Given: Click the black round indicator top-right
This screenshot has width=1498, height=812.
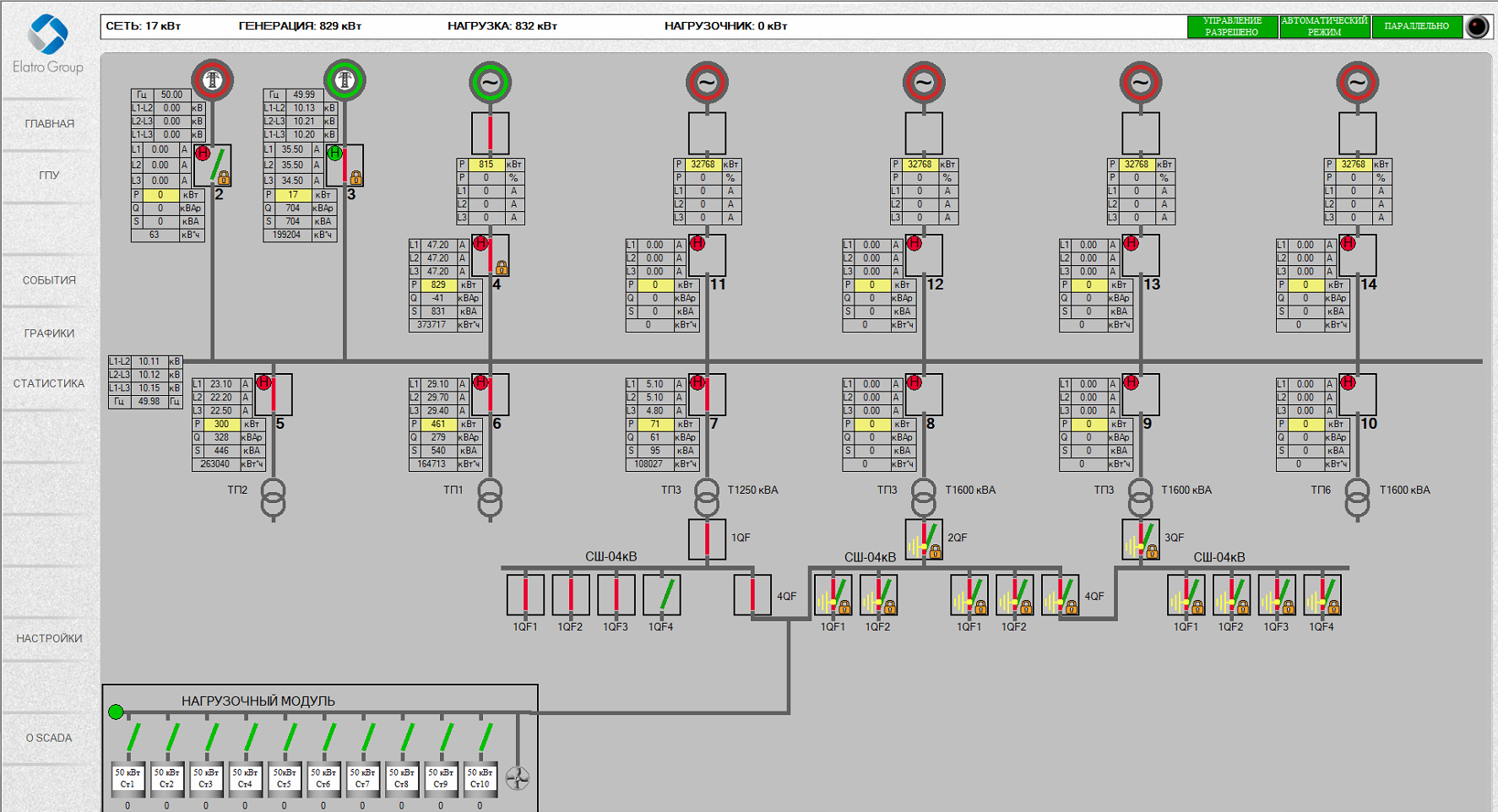Looking at the screenshot, I should point(1477,26).
